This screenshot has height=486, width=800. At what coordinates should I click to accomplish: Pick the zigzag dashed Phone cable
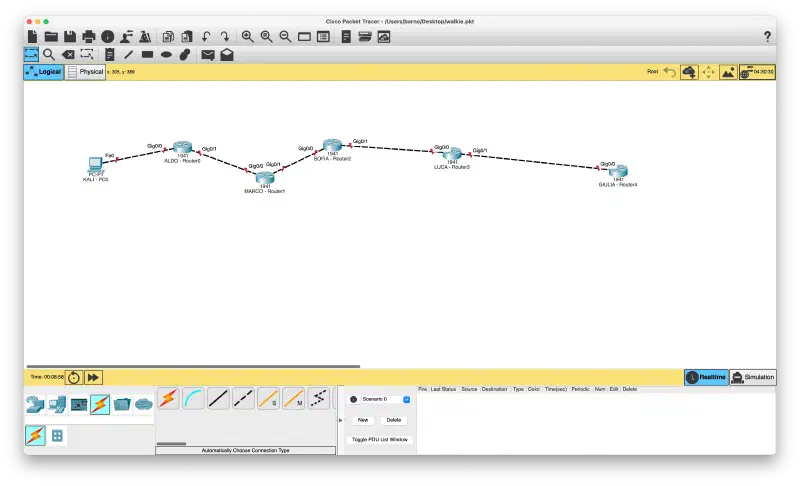pos(319,398)
